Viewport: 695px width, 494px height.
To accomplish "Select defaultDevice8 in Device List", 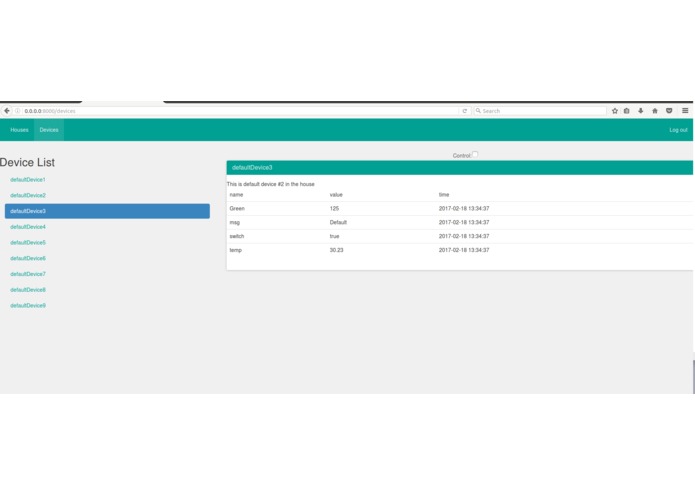I will (27, 290).
